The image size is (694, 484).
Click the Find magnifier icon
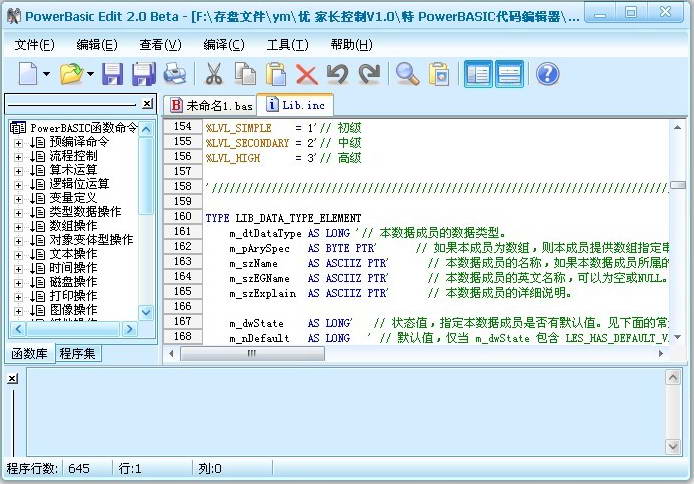click(x=408, y=74)
